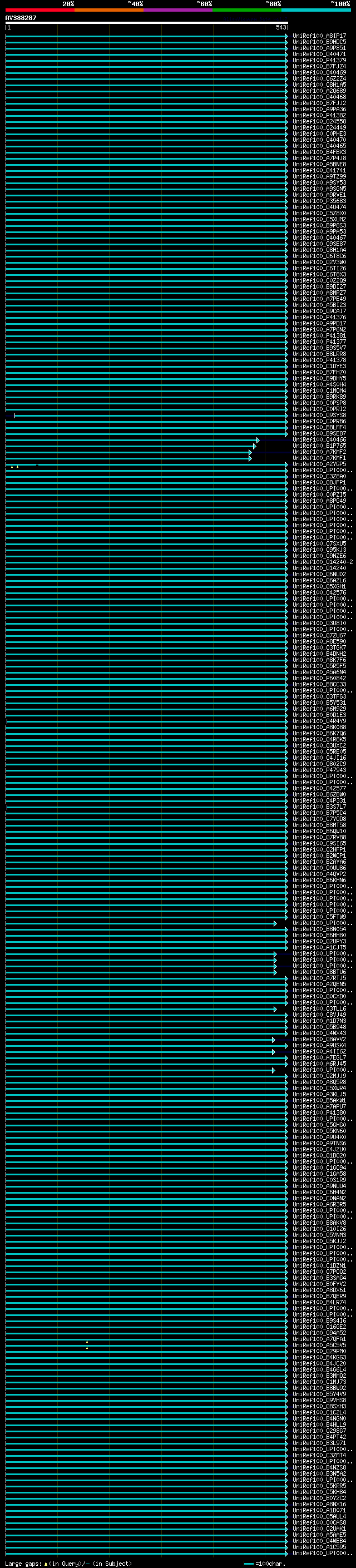Select the UniRef100_A9TZ99 label

pyautogui.click(x=319, y=176)
